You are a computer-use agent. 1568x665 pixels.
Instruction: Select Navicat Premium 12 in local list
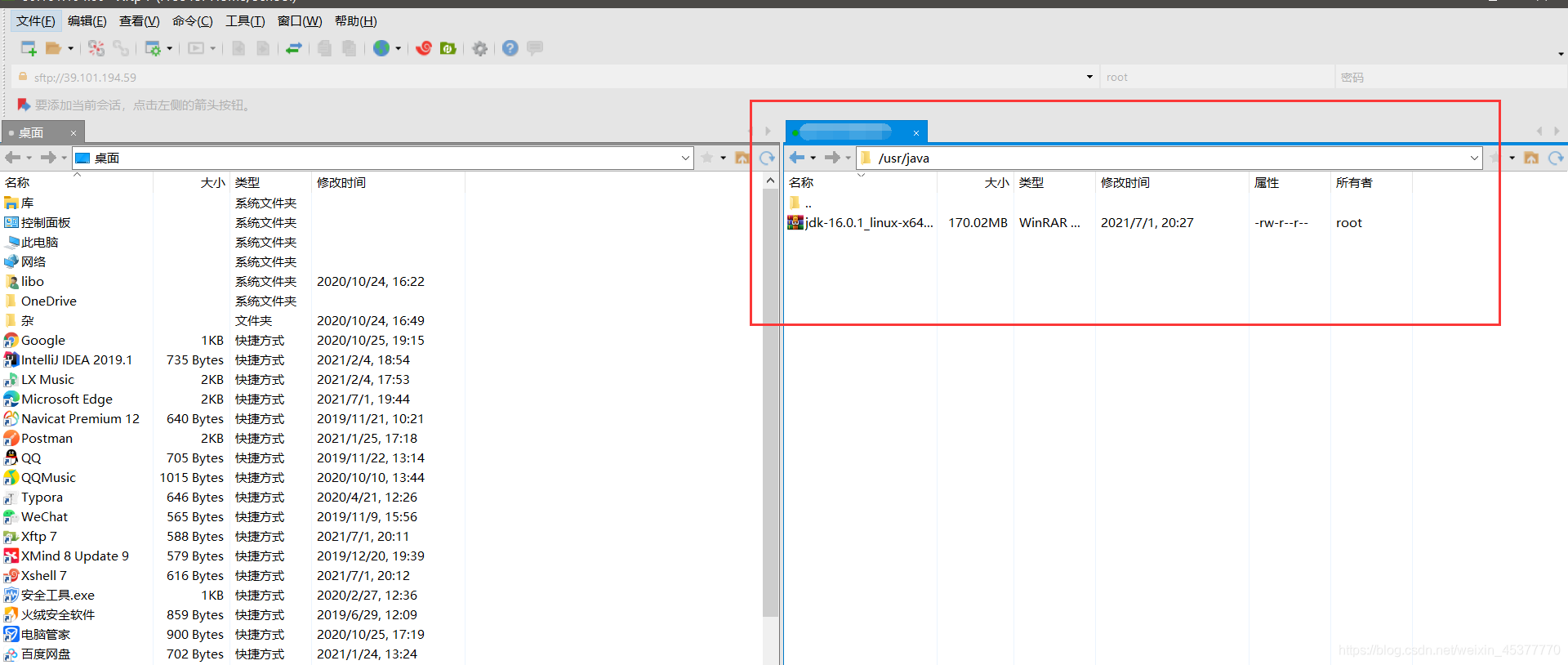[72, 418]
